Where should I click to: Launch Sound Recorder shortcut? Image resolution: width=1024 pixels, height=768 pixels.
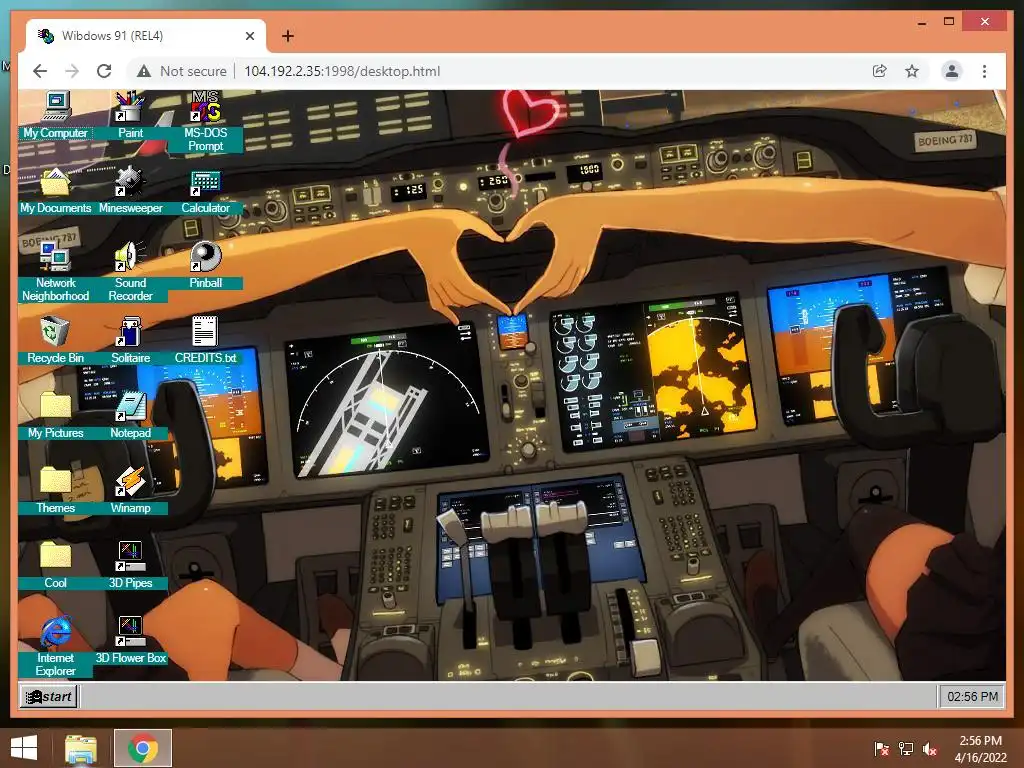click(x=130, y=272)
